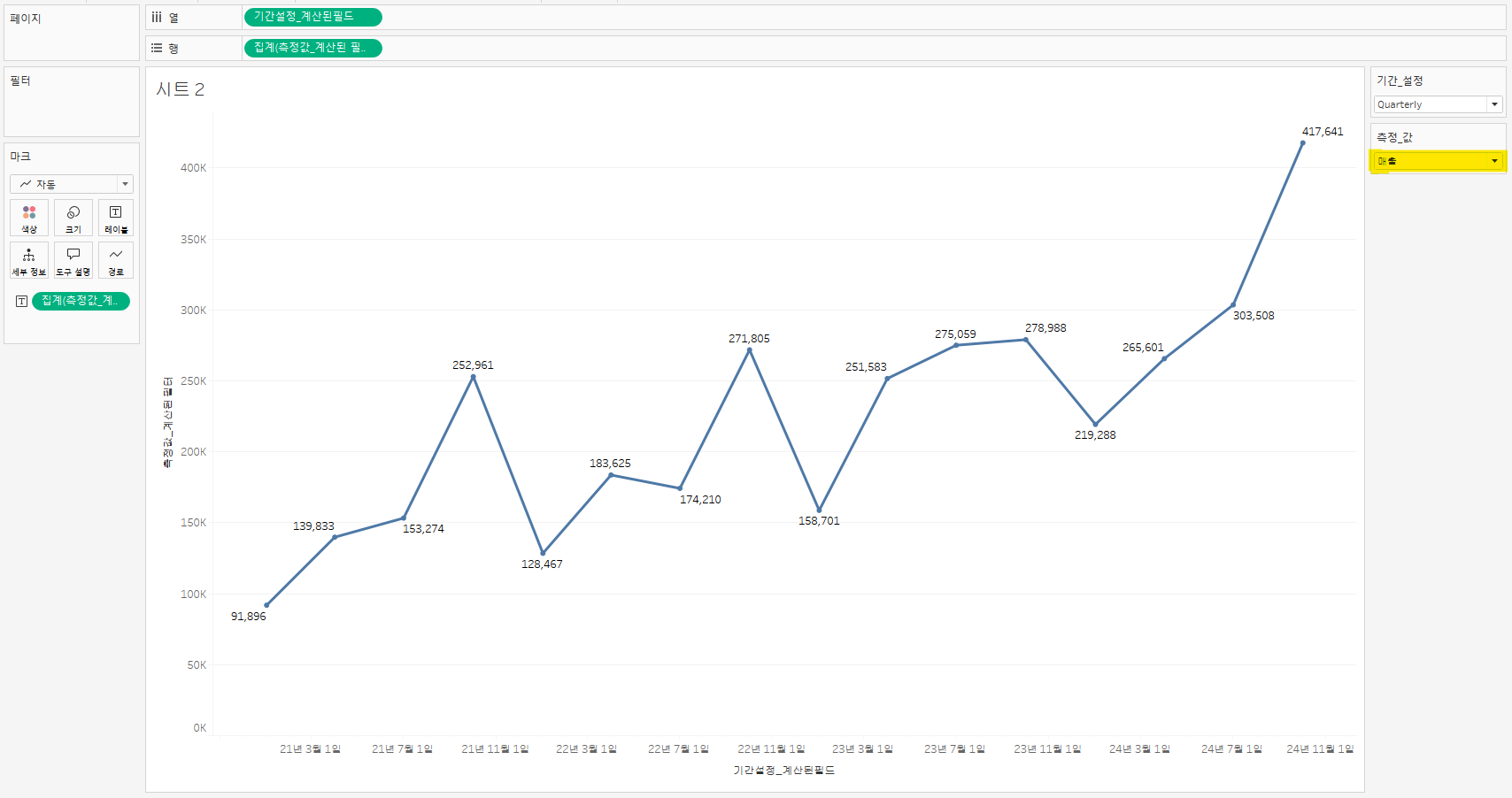Click the 91,896 data label
The height and width of the screenshot is (798, 1512).
(x=249, y=617)
